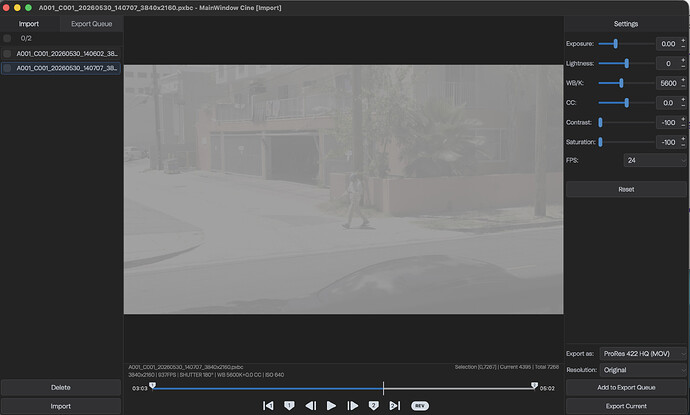Decrease Saturation with the minus stepper
The image size is (690, 415).
[683, 145]
